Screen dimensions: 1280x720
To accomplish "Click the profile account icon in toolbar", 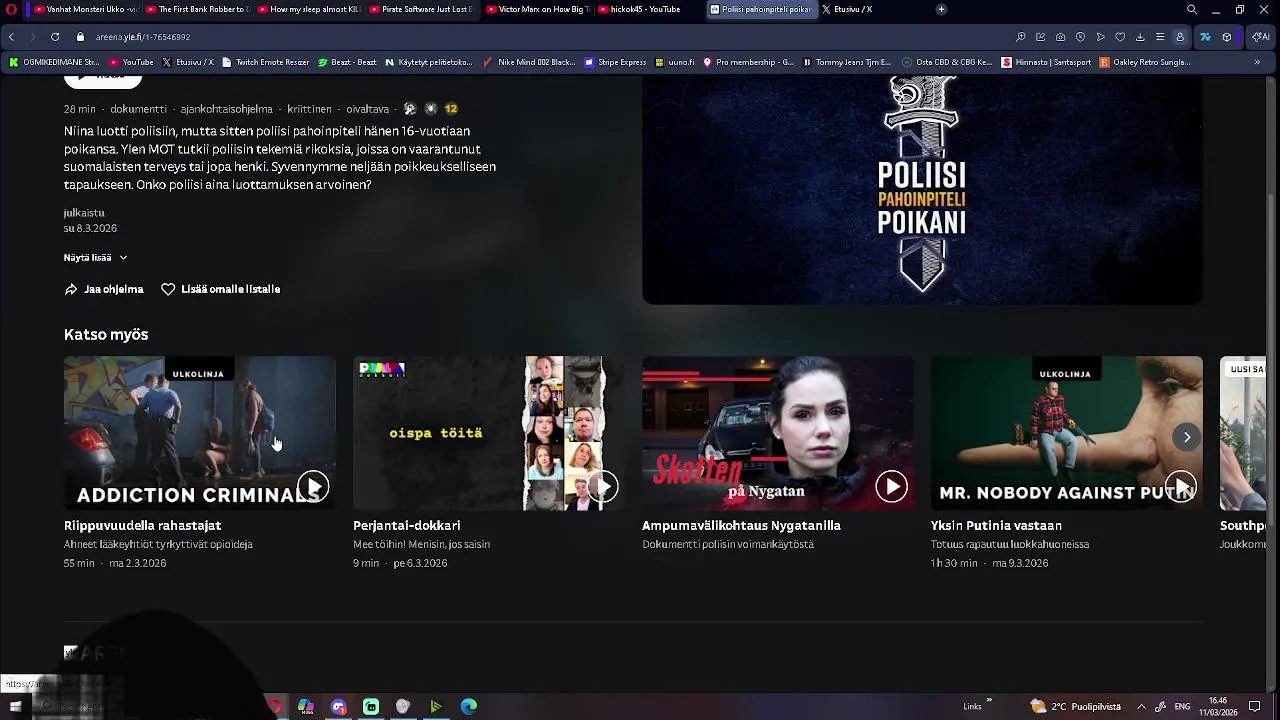I will pyautogui.click(x=1180, y=37).
